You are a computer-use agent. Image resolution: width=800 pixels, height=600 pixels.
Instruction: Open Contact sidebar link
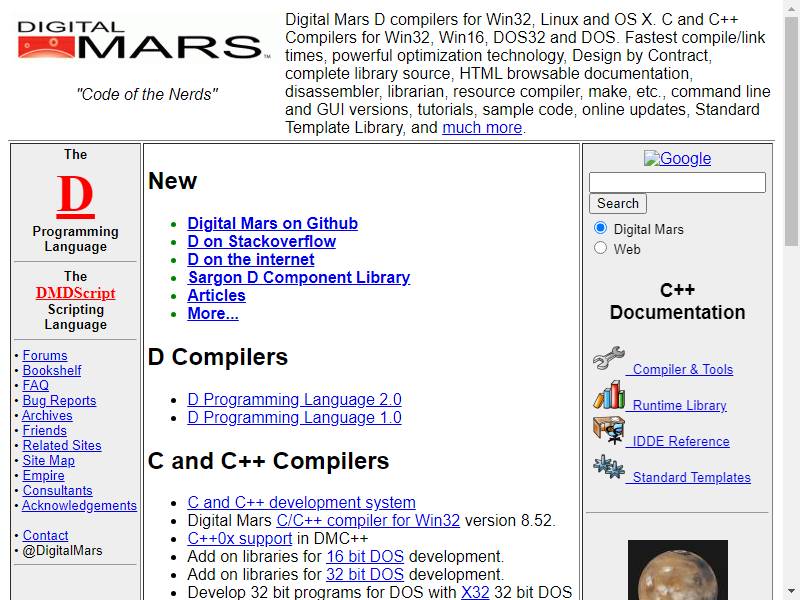point(45,535)
